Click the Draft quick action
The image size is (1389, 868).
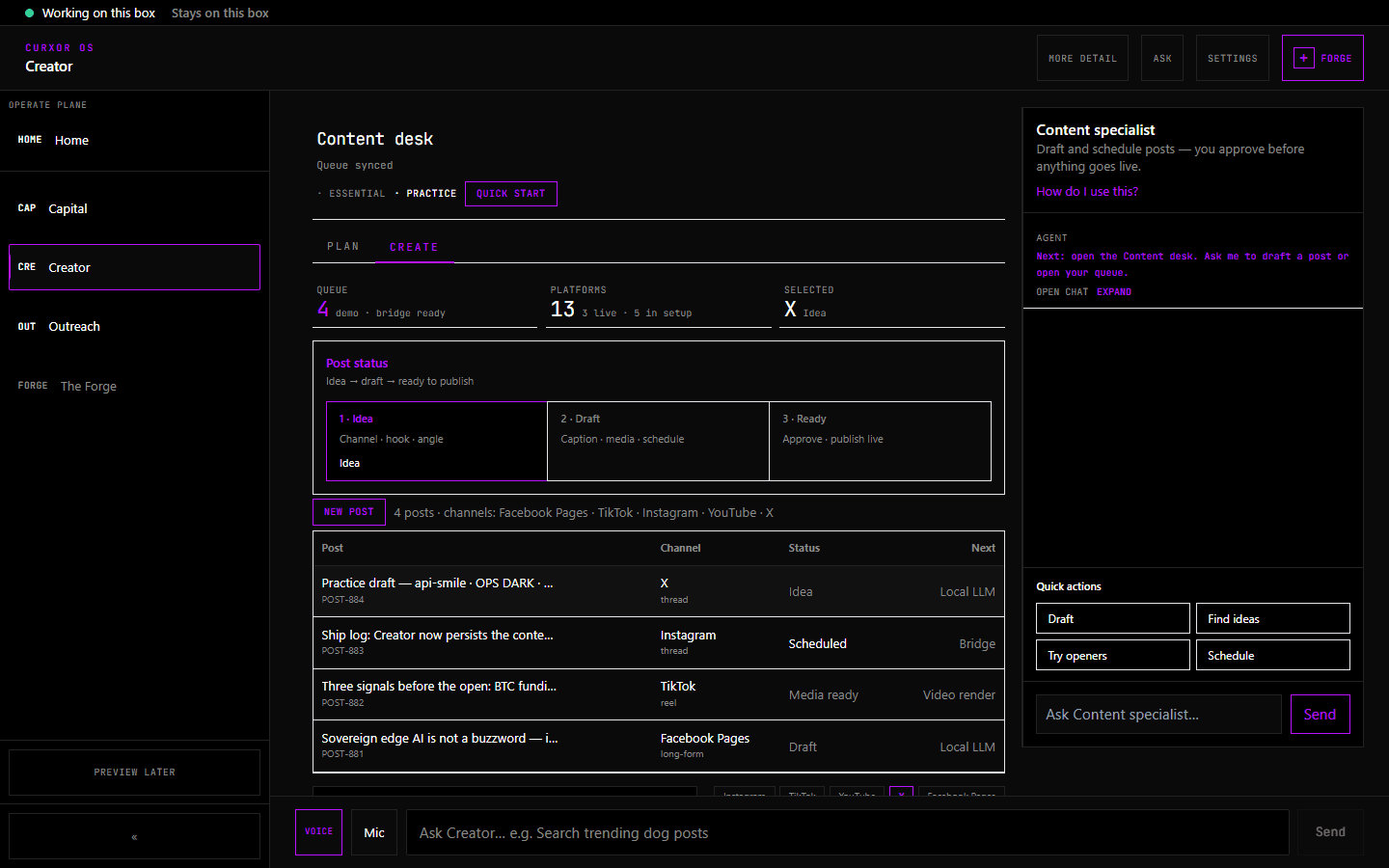point(1113,618)
